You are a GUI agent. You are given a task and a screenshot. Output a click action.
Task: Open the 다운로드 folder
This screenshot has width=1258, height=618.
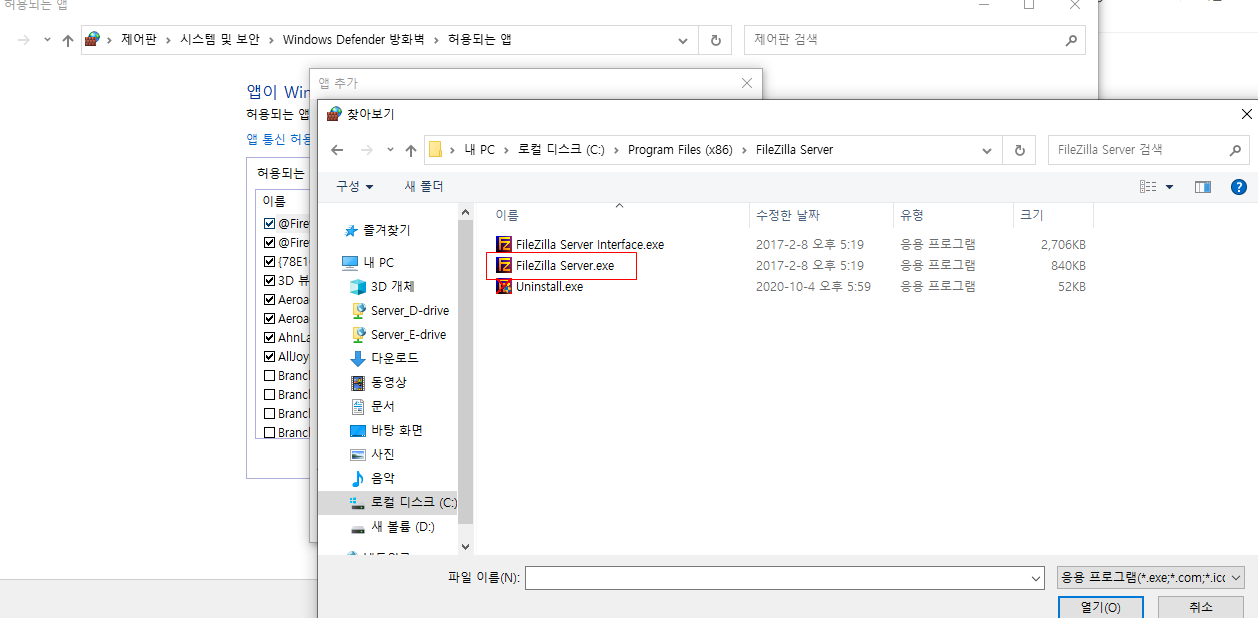coord(384,358)
